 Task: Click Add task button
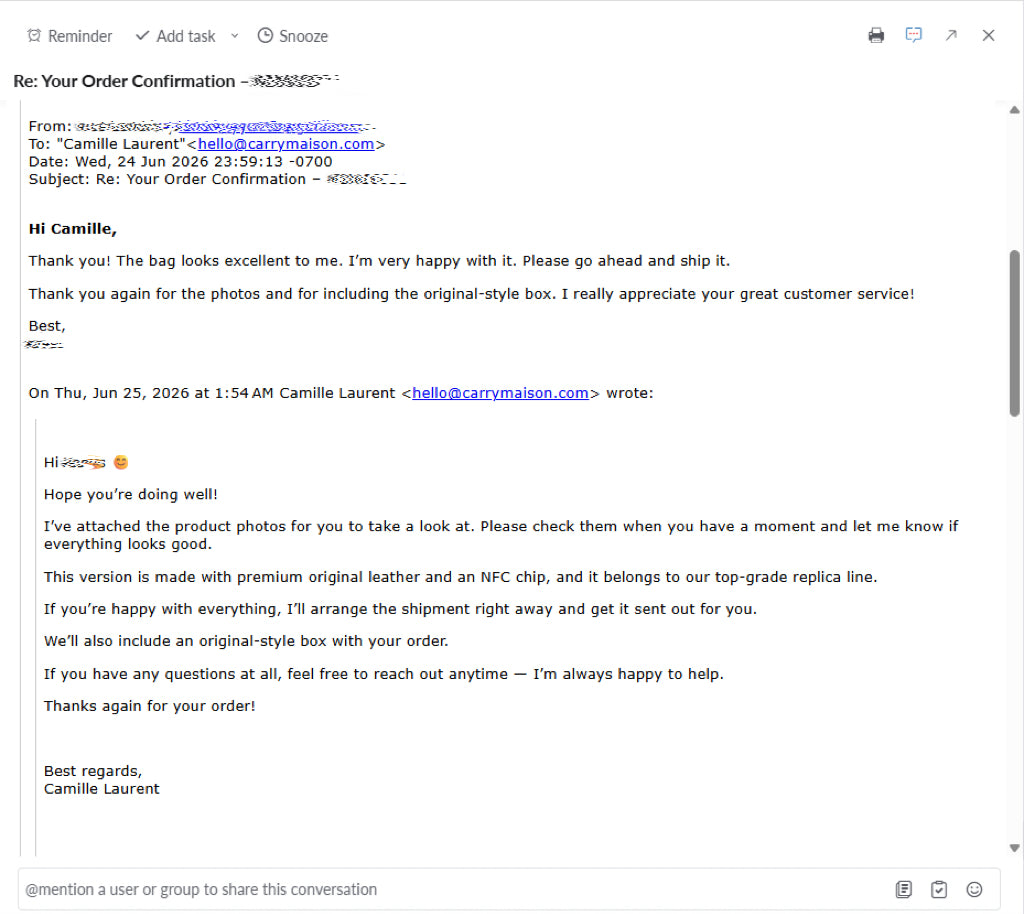(x=175, y=36)
